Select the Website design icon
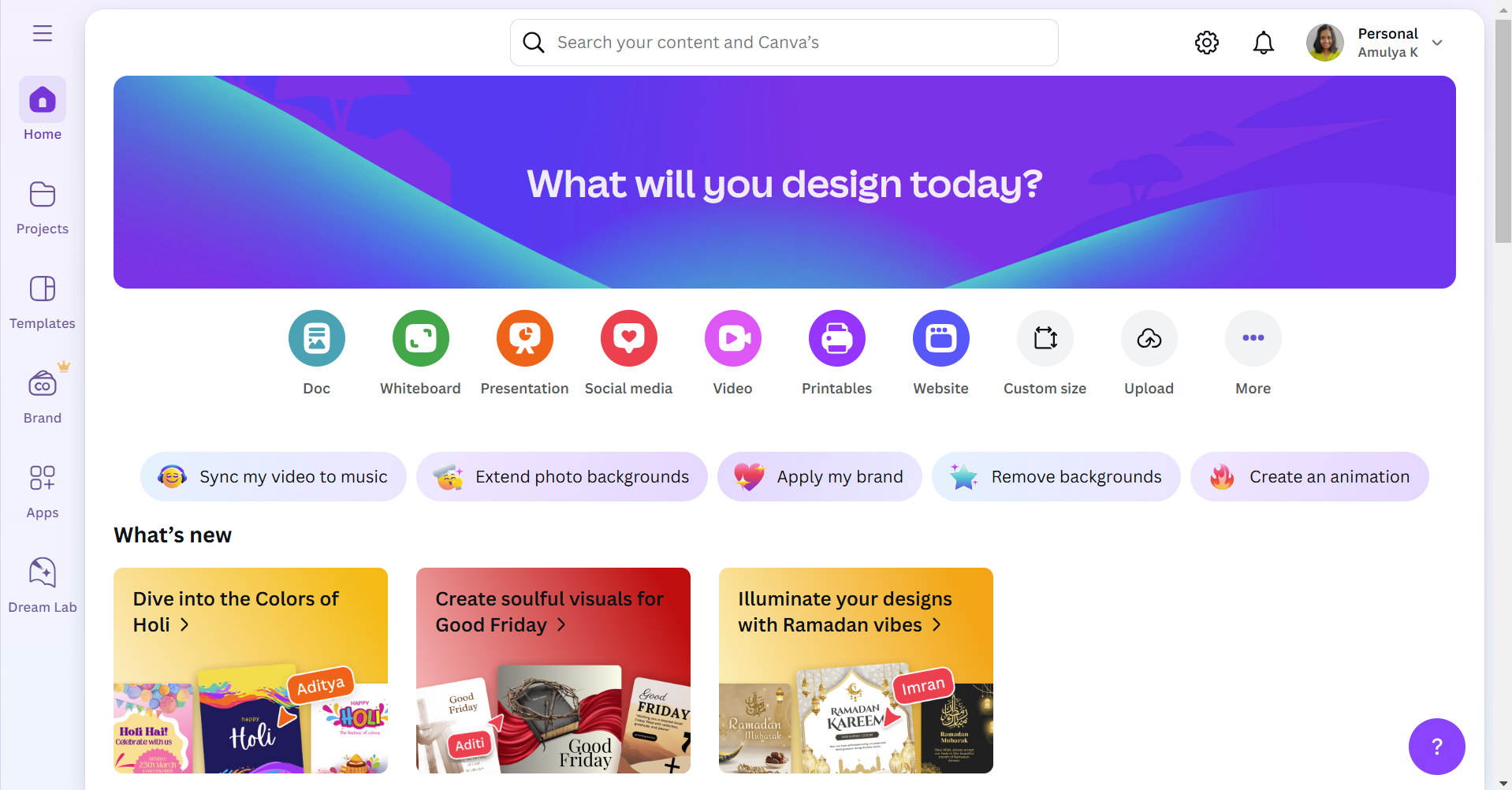 [941, 338]
